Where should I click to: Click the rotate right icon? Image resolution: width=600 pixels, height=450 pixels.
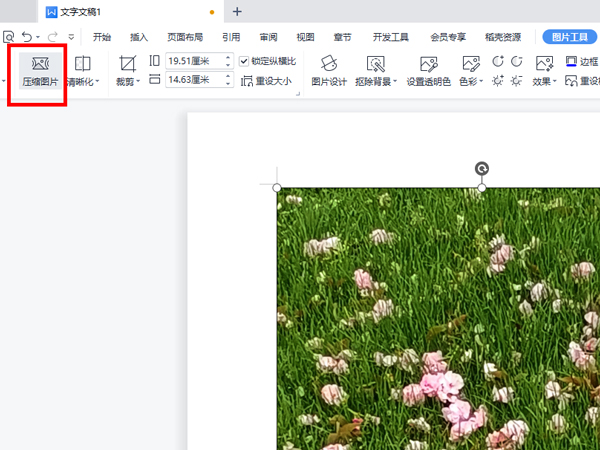517,61
